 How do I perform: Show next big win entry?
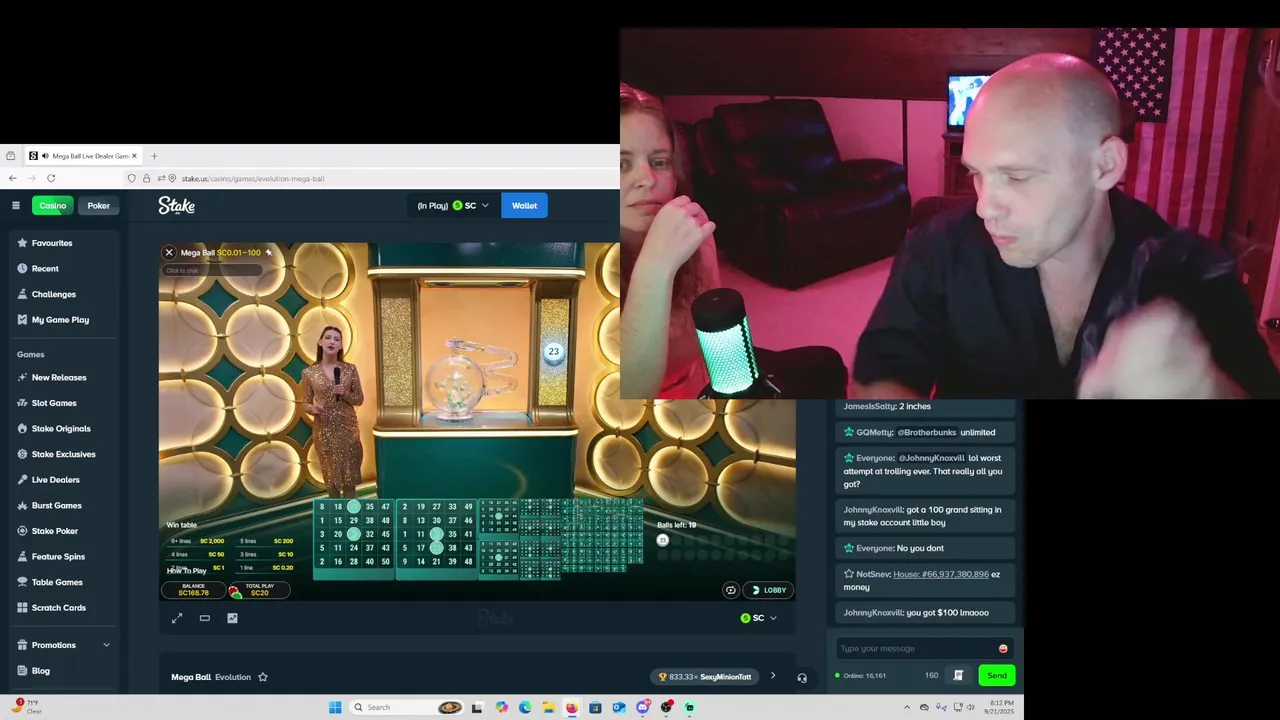pos(772,676)
